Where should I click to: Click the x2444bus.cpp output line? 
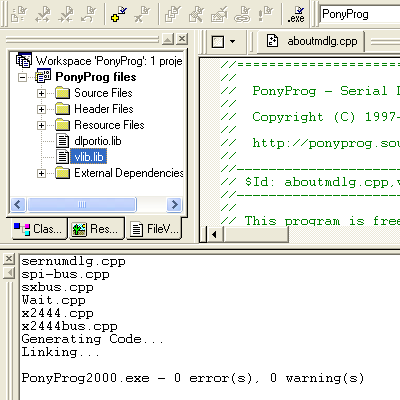pos(69,326)
